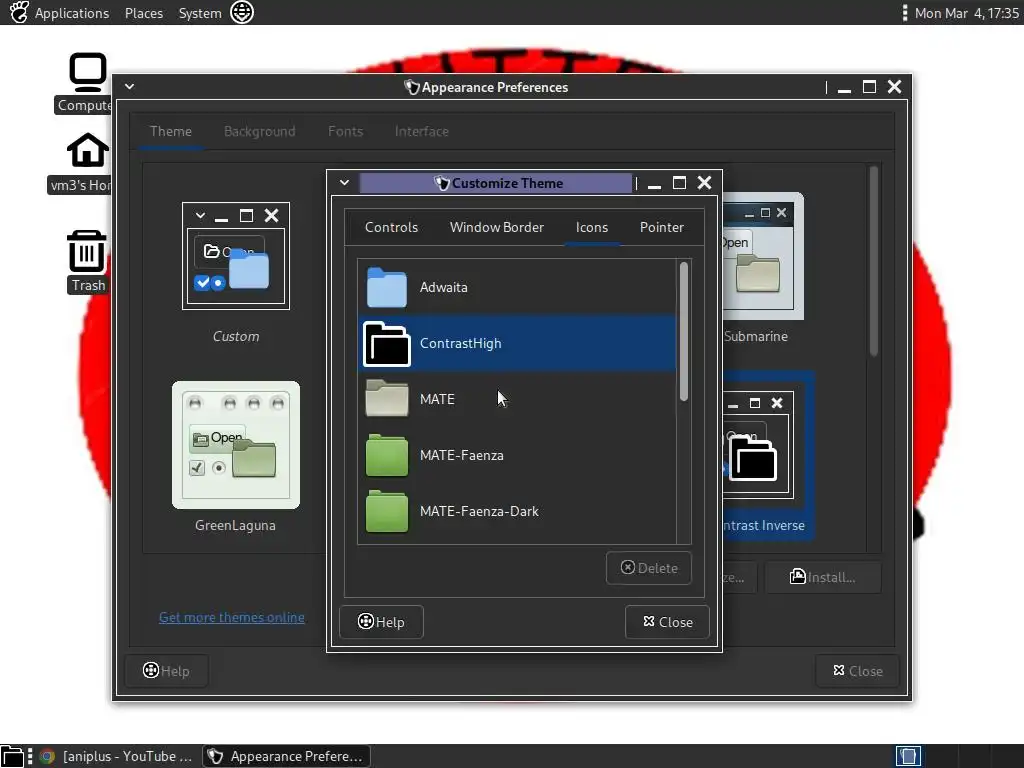Click the Customize Theme title bar

click(x=496, y=183)
